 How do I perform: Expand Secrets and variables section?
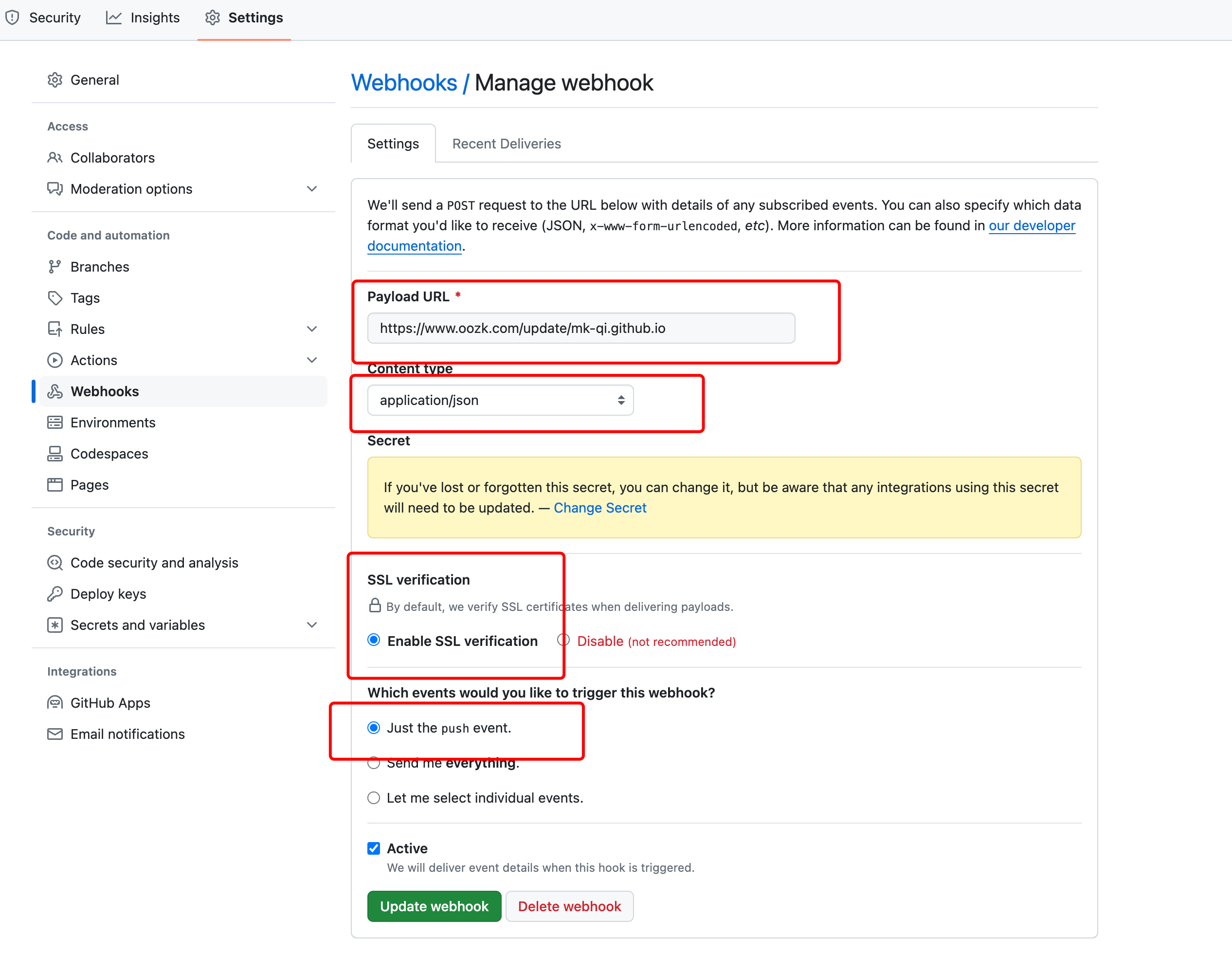[x=311, y=625]
